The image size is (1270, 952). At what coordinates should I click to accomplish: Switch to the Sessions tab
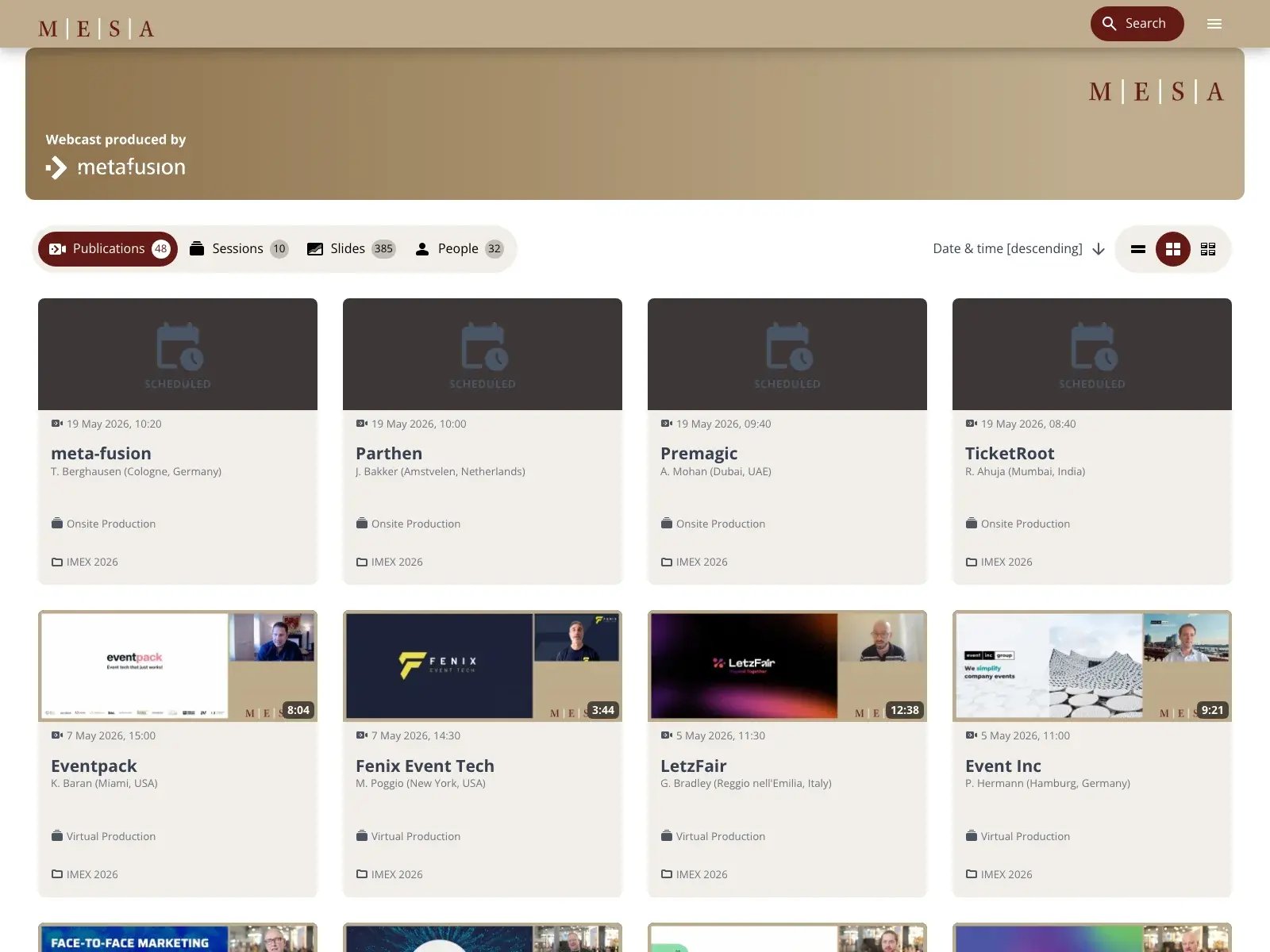(238, 249)
